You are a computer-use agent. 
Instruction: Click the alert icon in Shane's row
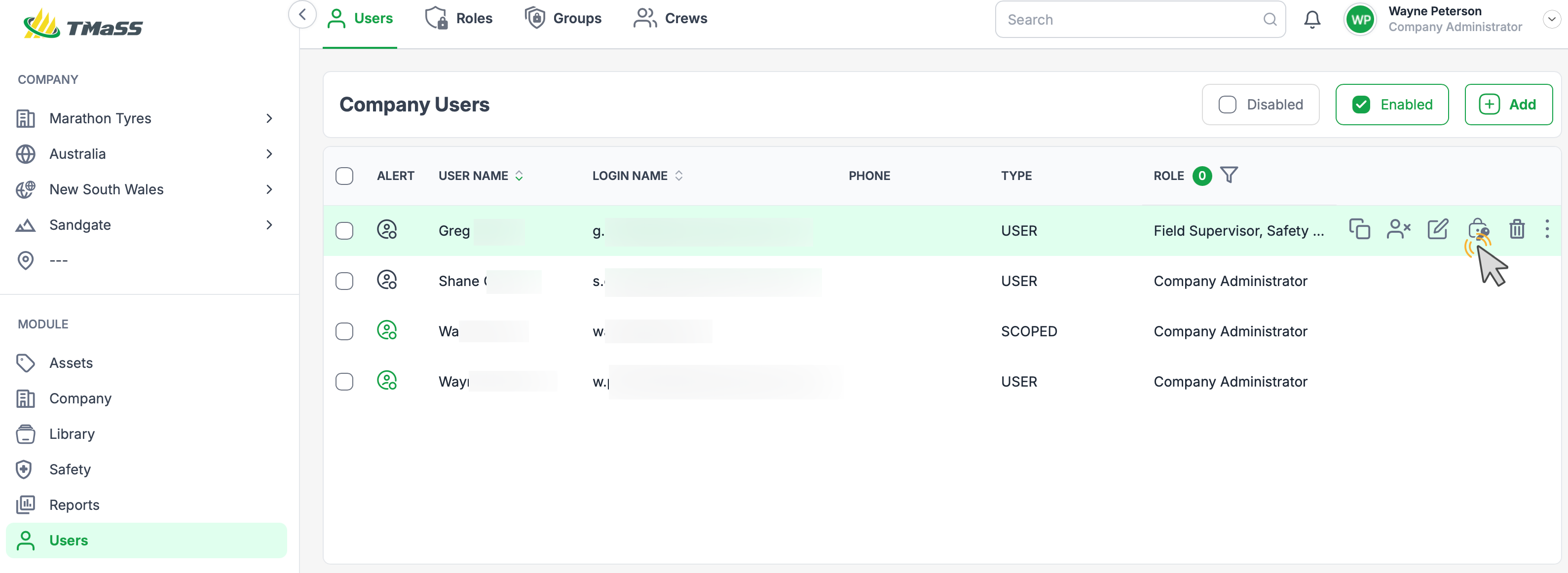click(x=386, y=281)
